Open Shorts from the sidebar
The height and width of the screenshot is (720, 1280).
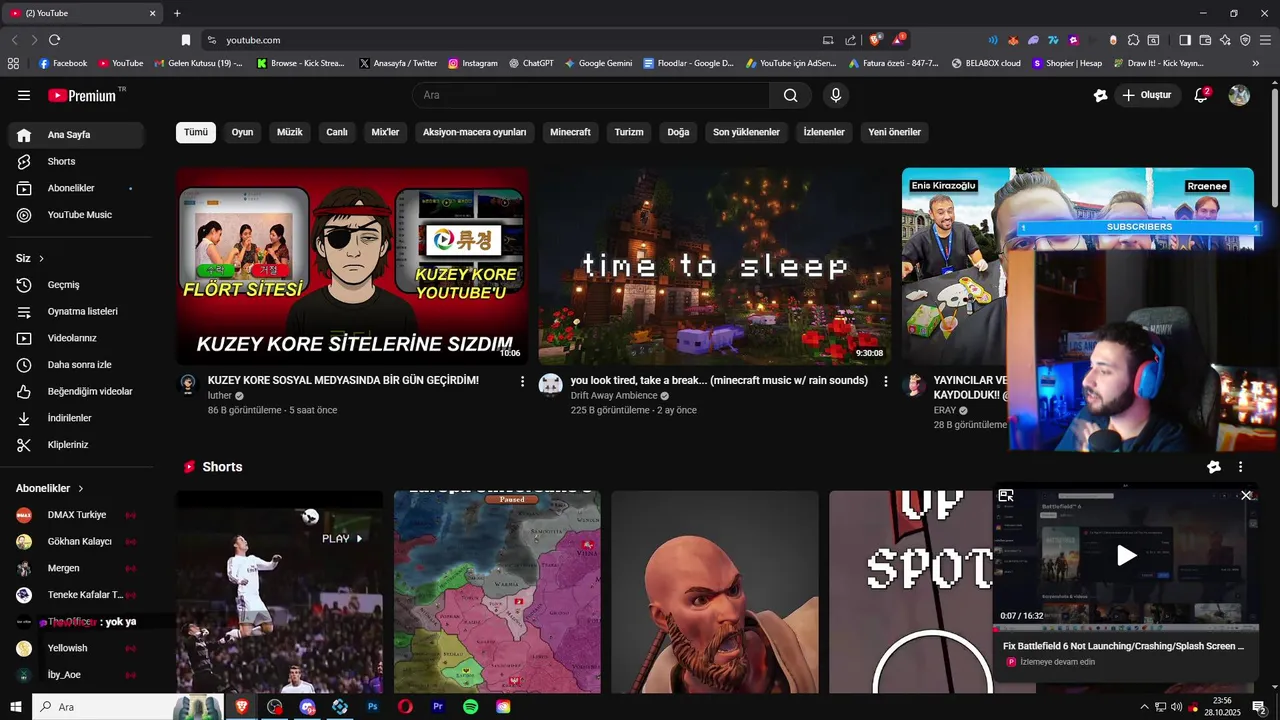coord(76,161)
